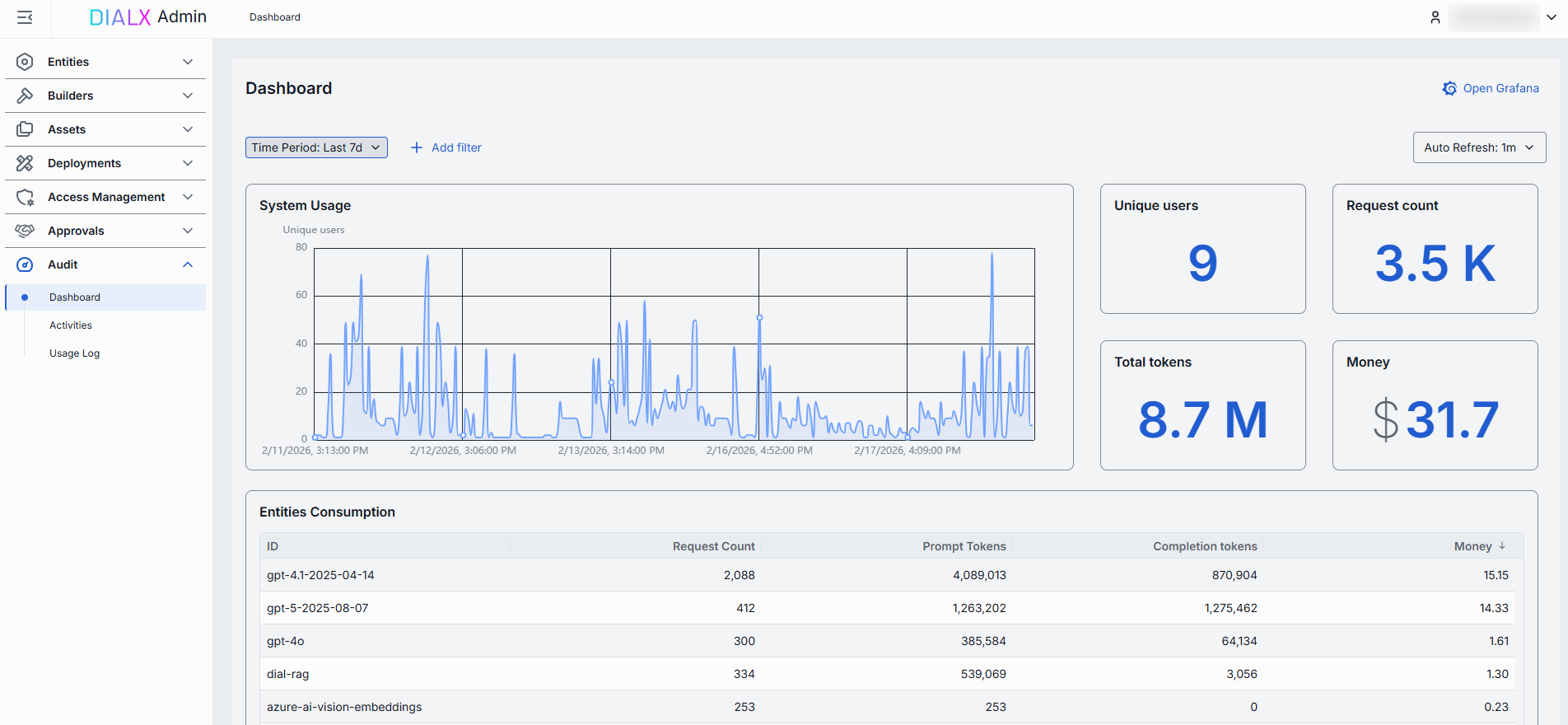Open the Time Period Last 7d dropdown
Image resolution: width=1568 pixels, height=725 pixels.
coord(316,147)
